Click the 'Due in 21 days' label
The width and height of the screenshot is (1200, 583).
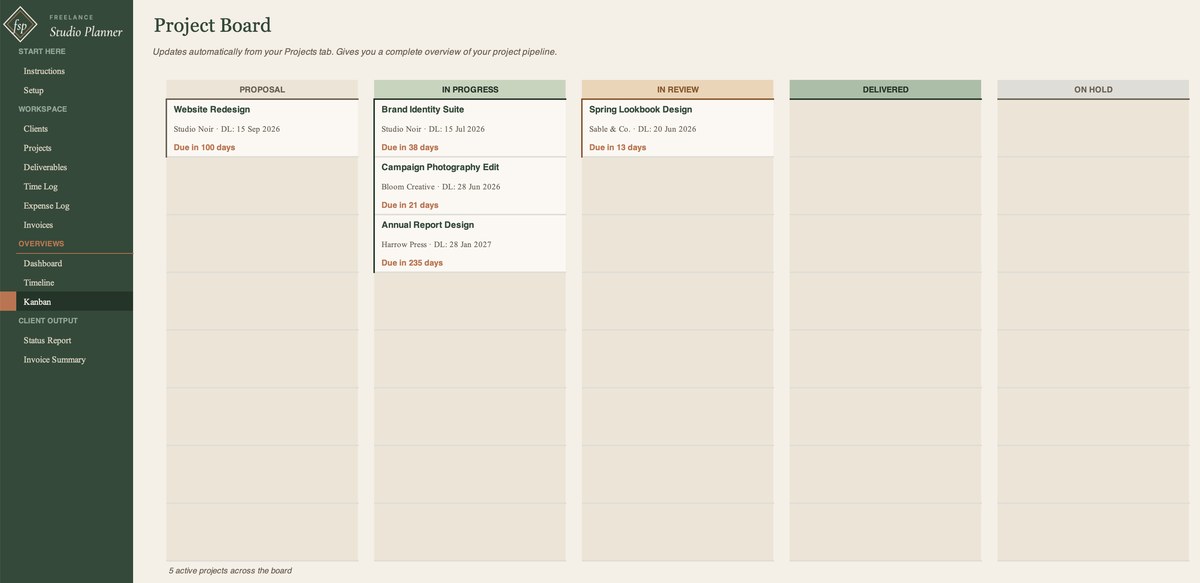click(410, 206)
